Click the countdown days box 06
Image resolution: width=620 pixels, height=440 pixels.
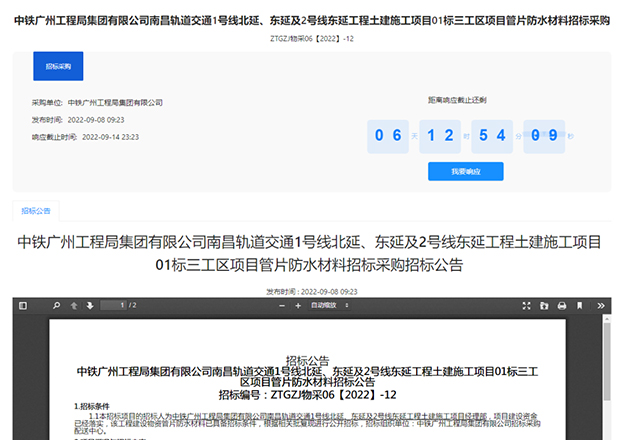[x=388, y=136]
